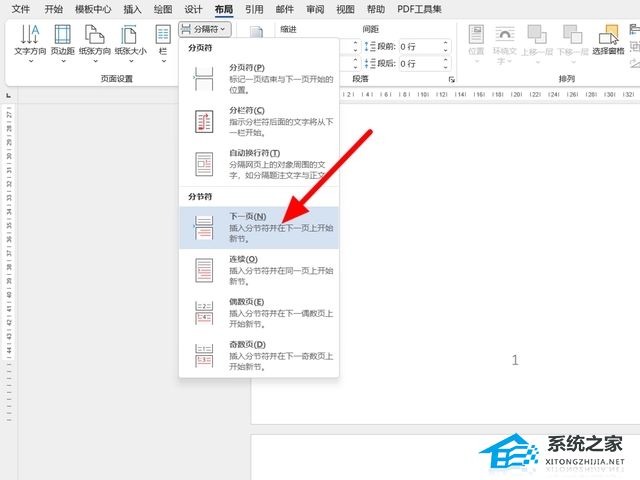Screen dimensions: 640x480
Task: Click the 连续 section break icon
Action: [204, 270]
